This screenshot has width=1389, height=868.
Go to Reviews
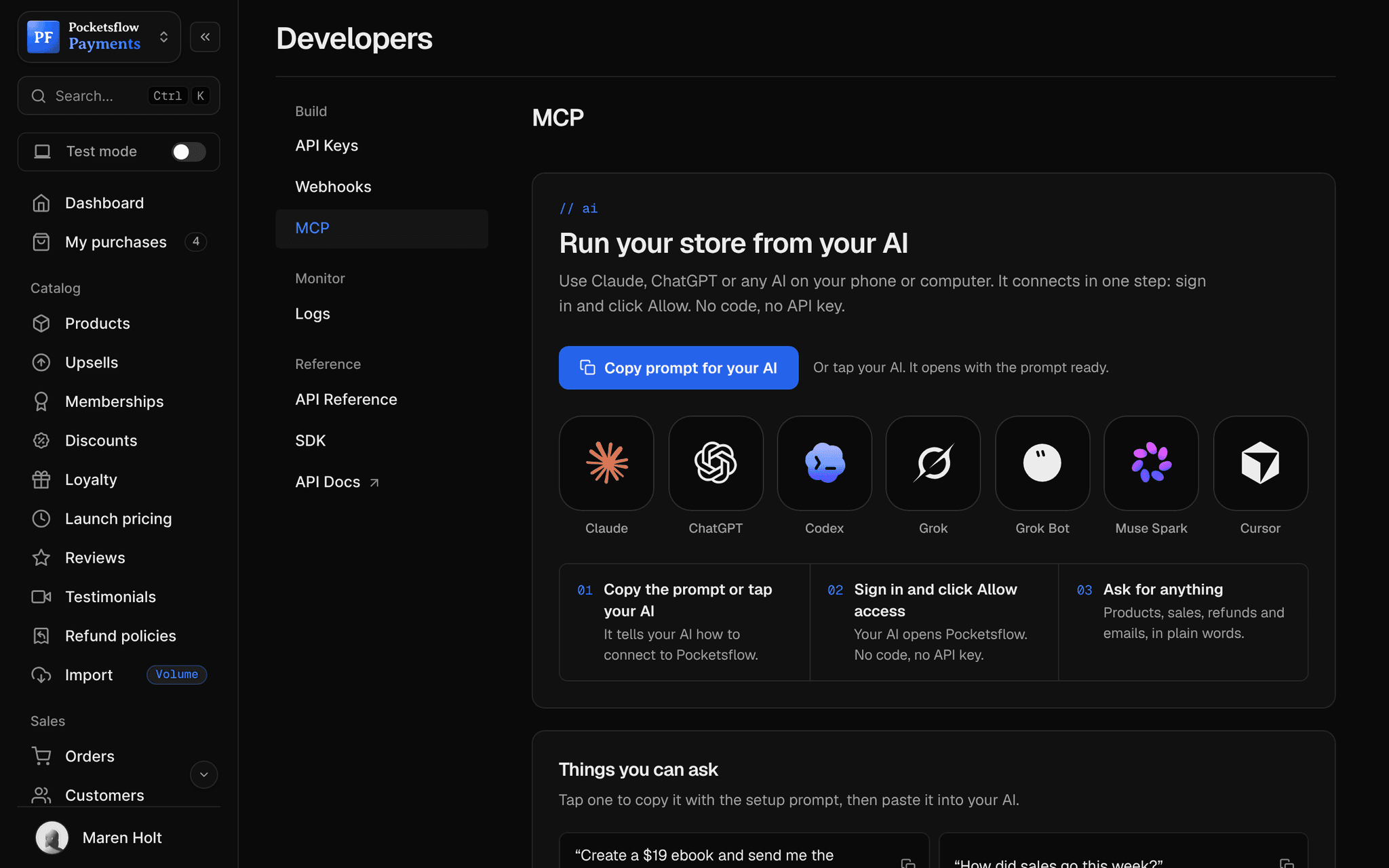[119, 557]
